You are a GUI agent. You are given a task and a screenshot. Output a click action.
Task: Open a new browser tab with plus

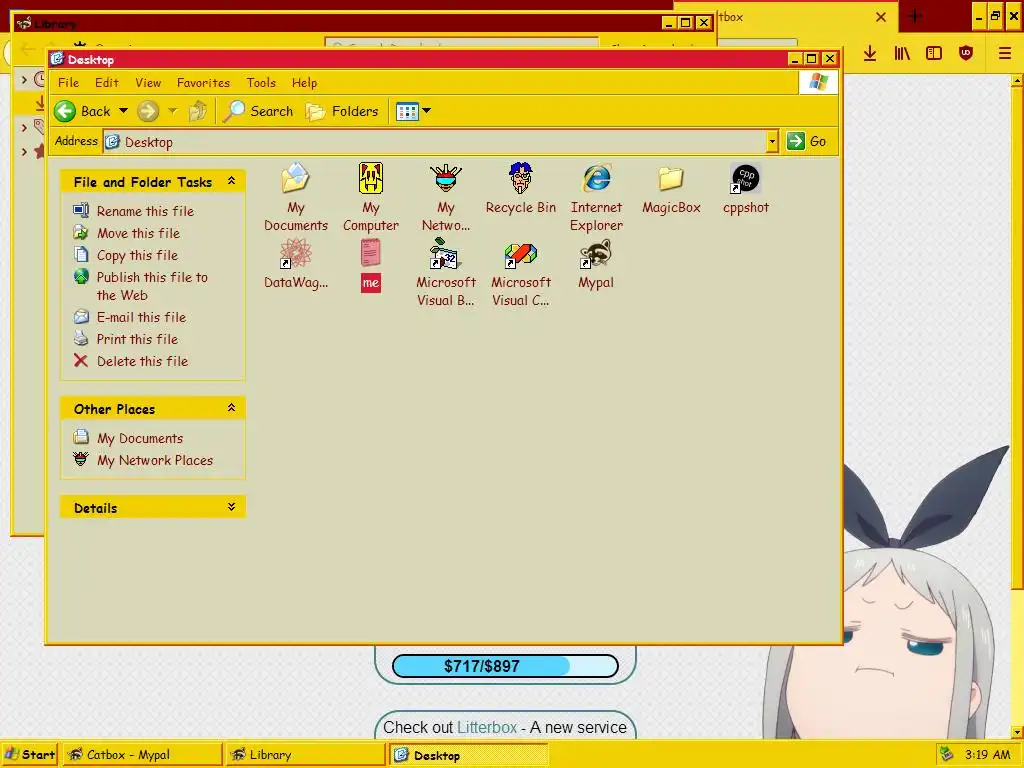pyautogui.click(x=915, y=17)
